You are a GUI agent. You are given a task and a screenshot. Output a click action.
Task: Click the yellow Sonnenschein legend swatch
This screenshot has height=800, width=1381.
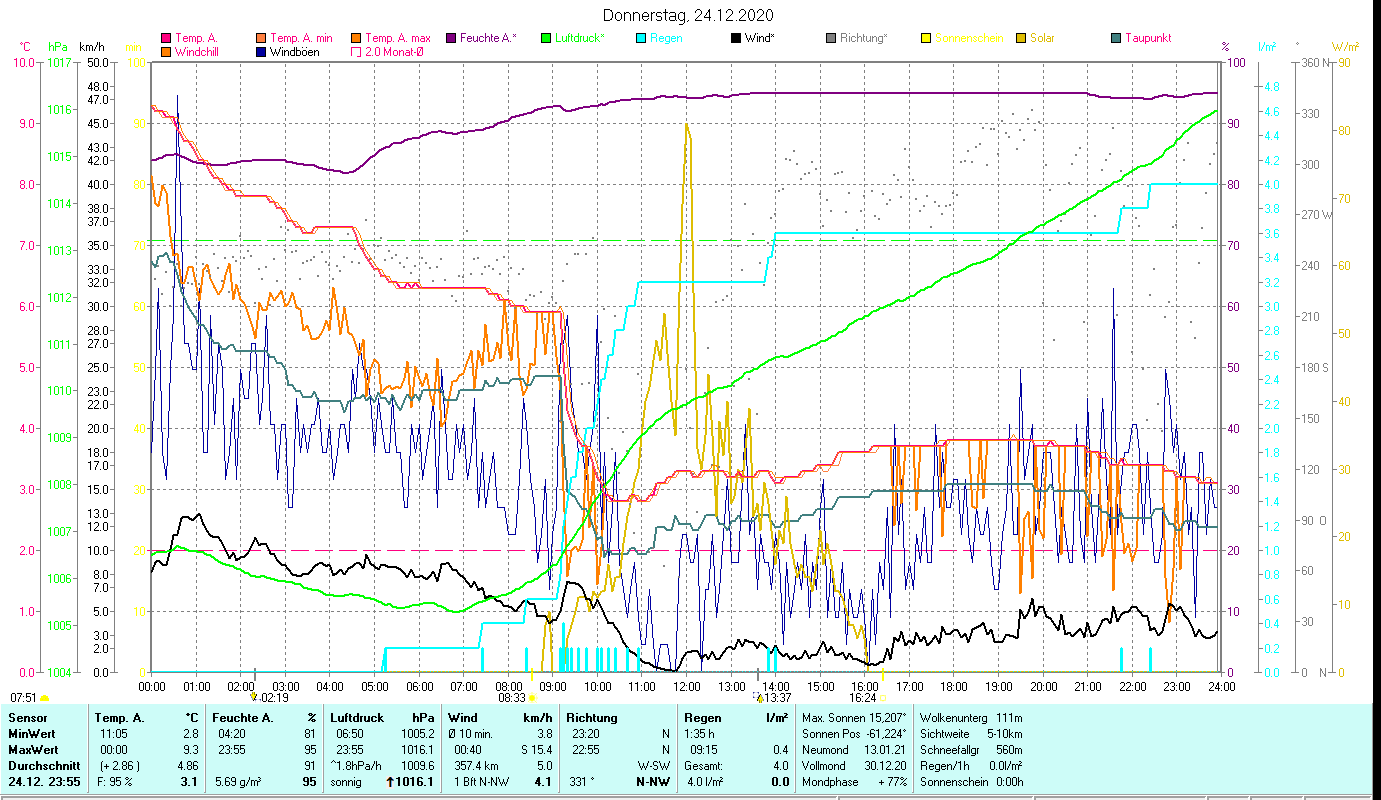(x=926, y=38)
